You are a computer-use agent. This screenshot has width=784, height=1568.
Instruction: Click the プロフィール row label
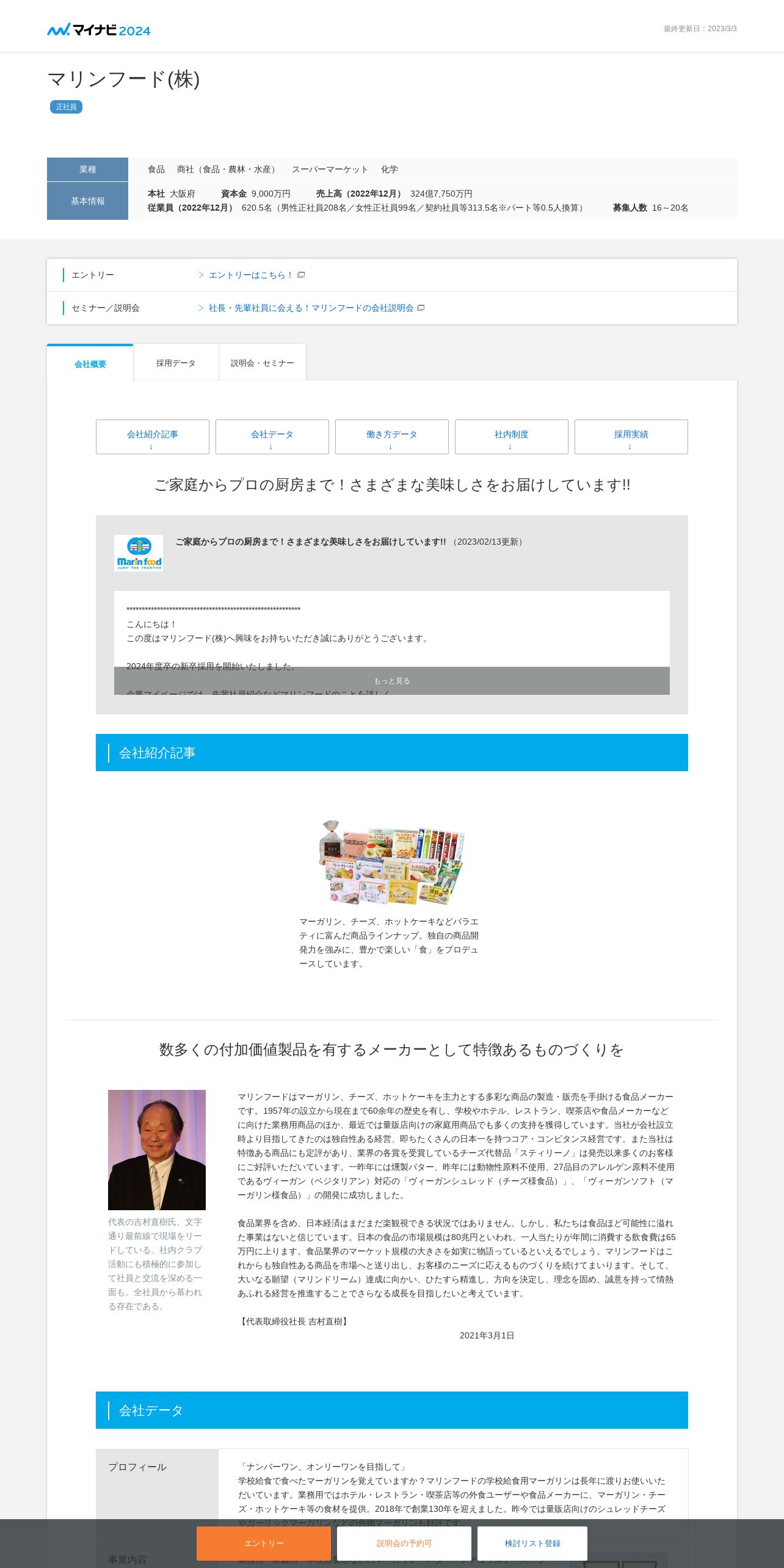[137, 1467]
